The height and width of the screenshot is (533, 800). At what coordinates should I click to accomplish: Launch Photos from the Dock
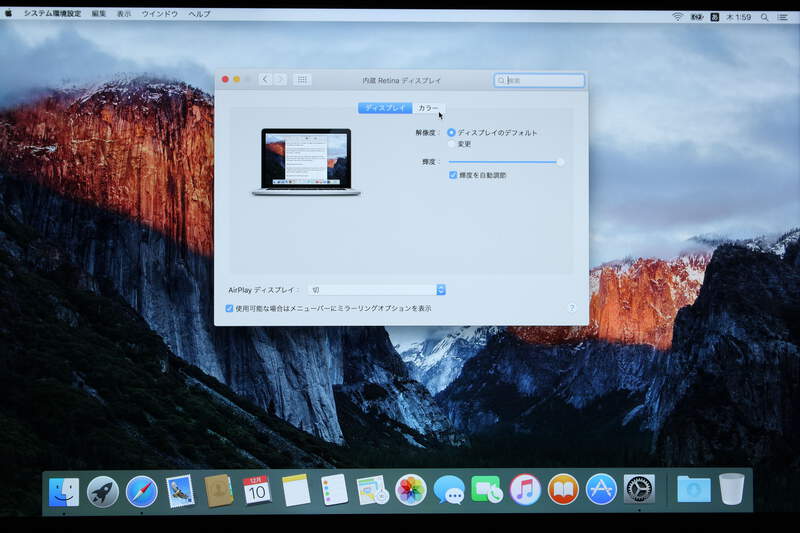[x=410, y=490]
